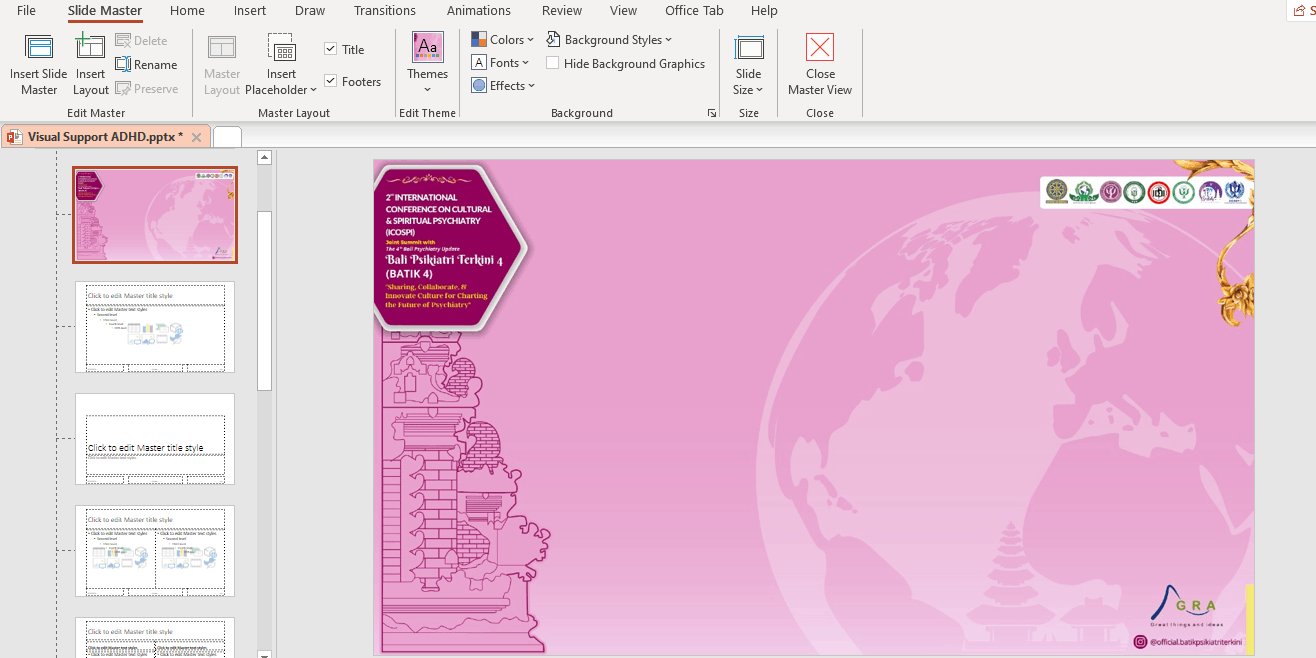The image size is (1316, 658).
Task: Open the Themes gallery
Action: tap(427, 65)
